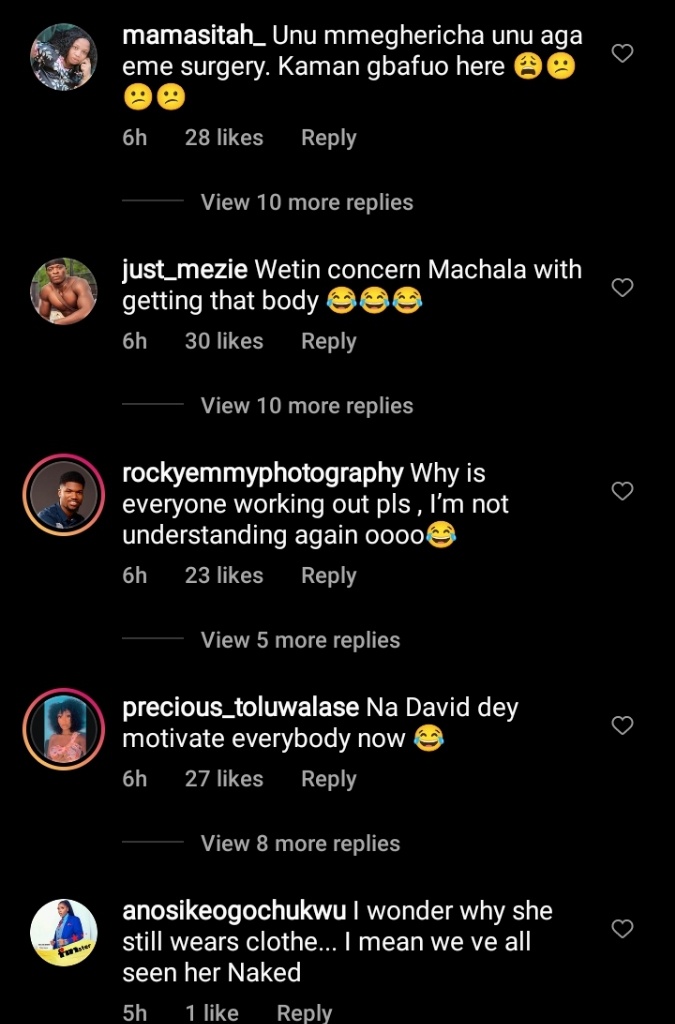Like mamasitah_'s comment with the heart

click(x=622, y=53)
